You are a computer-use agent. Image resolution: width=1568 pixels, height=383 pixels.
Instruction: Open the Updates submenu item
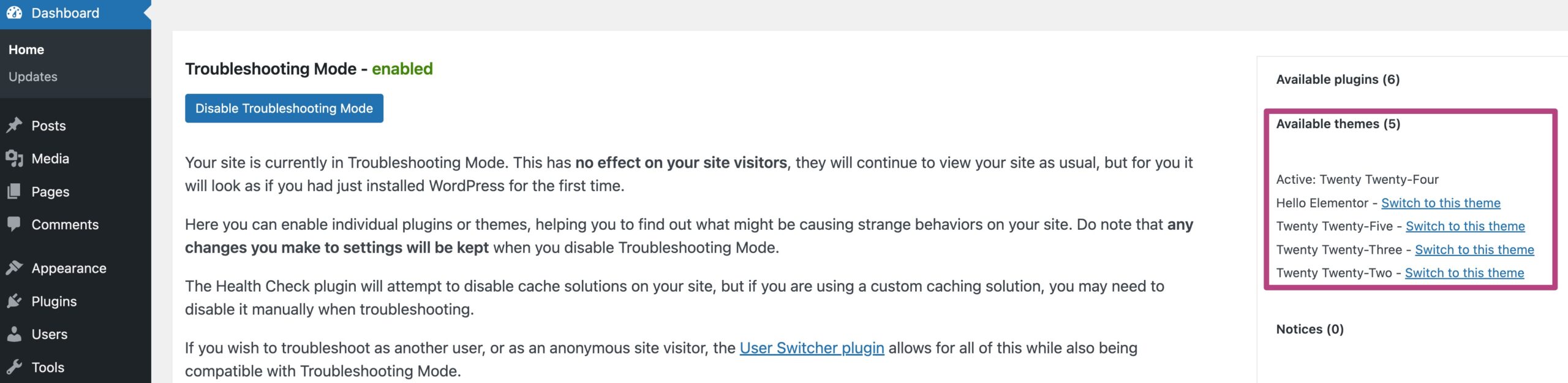click(x=33, y=77)
